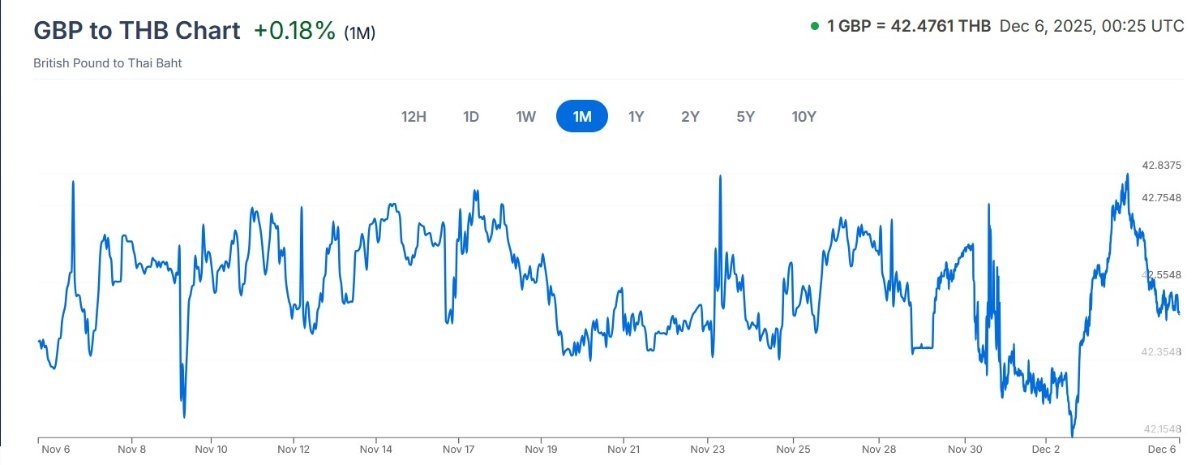Click the Dec 6 x-axis date label
The width and height of the screenshot is (1200, 465).
[1162, 450]
